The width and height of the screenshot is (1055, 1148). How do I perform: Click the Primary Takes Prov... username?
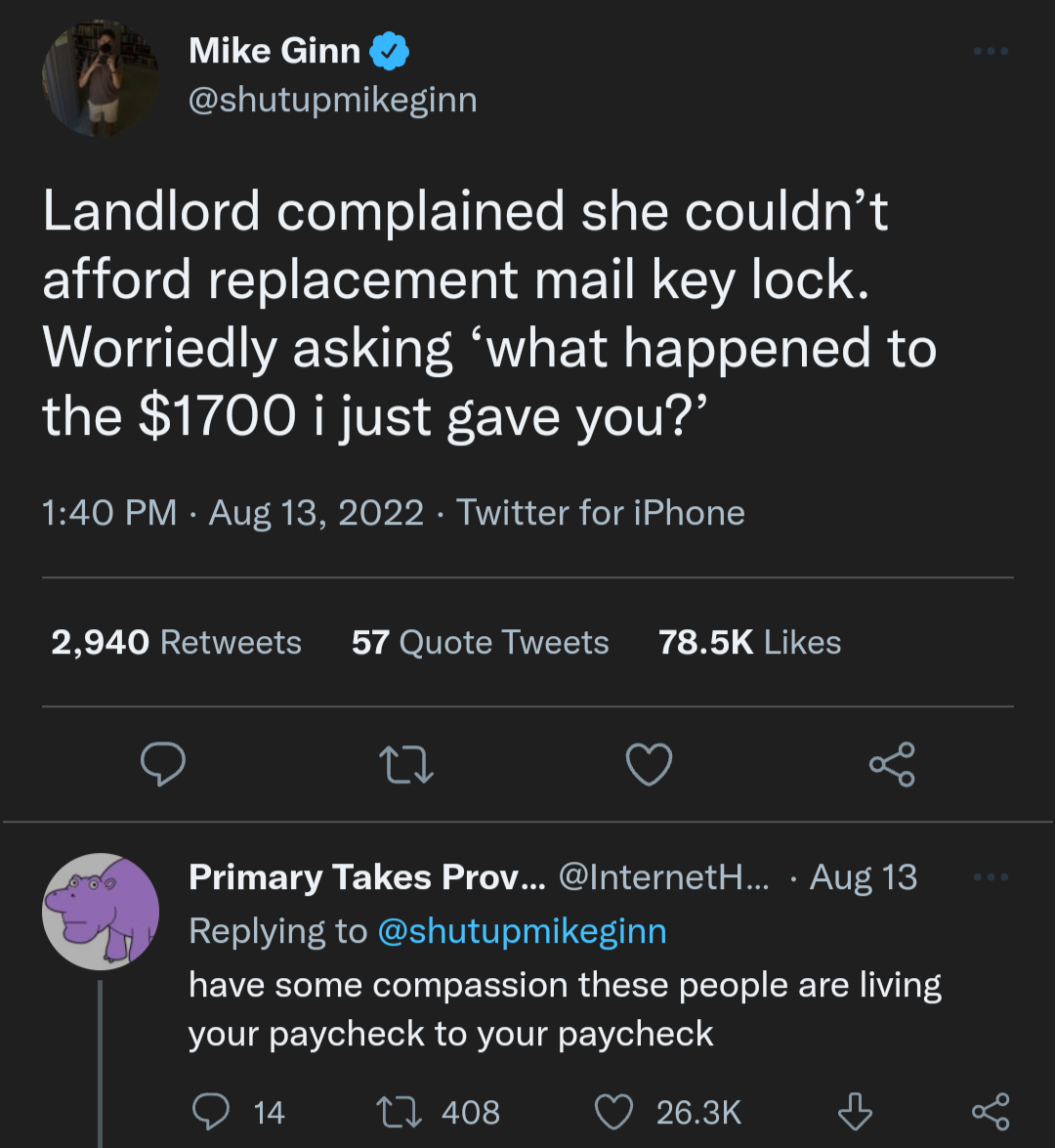pos(367,877)
